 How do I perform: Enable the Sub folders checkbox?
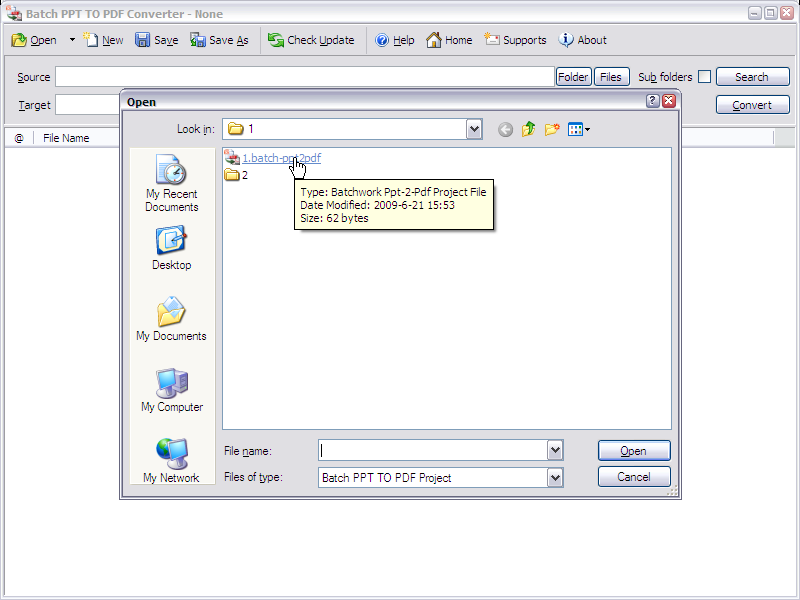click(704, 77)
